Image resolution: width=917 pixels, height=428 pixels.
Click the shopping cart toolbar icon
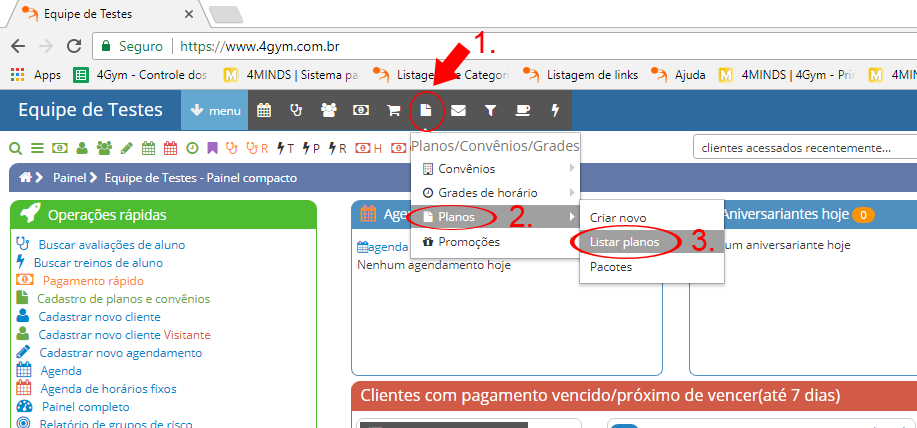(x=394, y=110)
